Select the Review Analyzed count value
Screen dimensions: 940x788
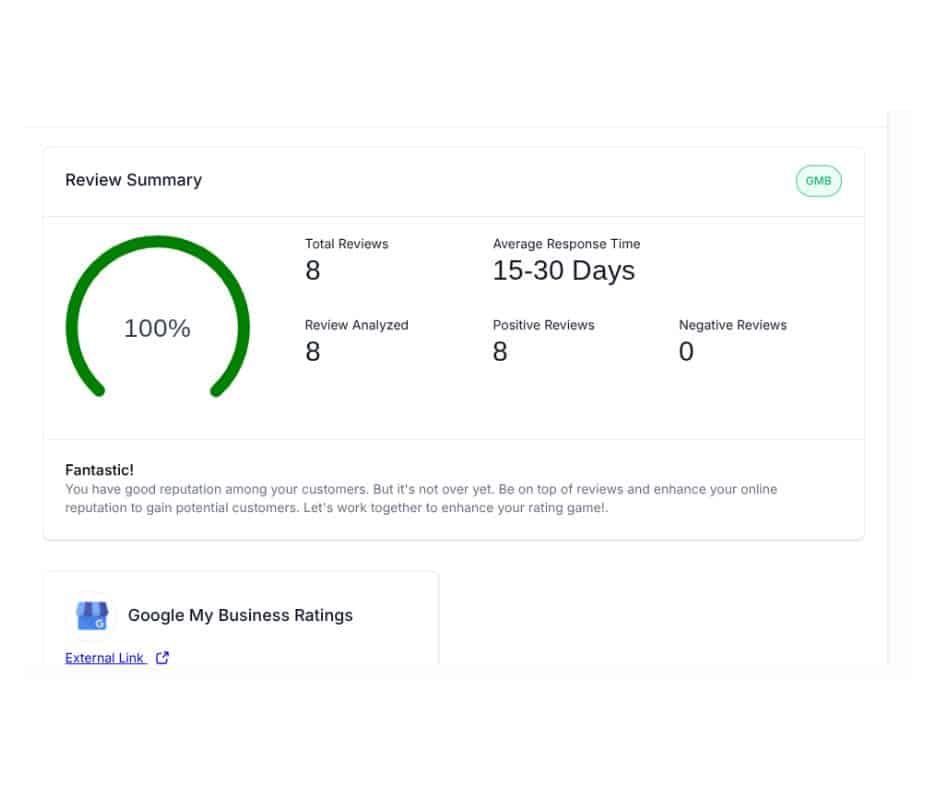coord(313,352)
